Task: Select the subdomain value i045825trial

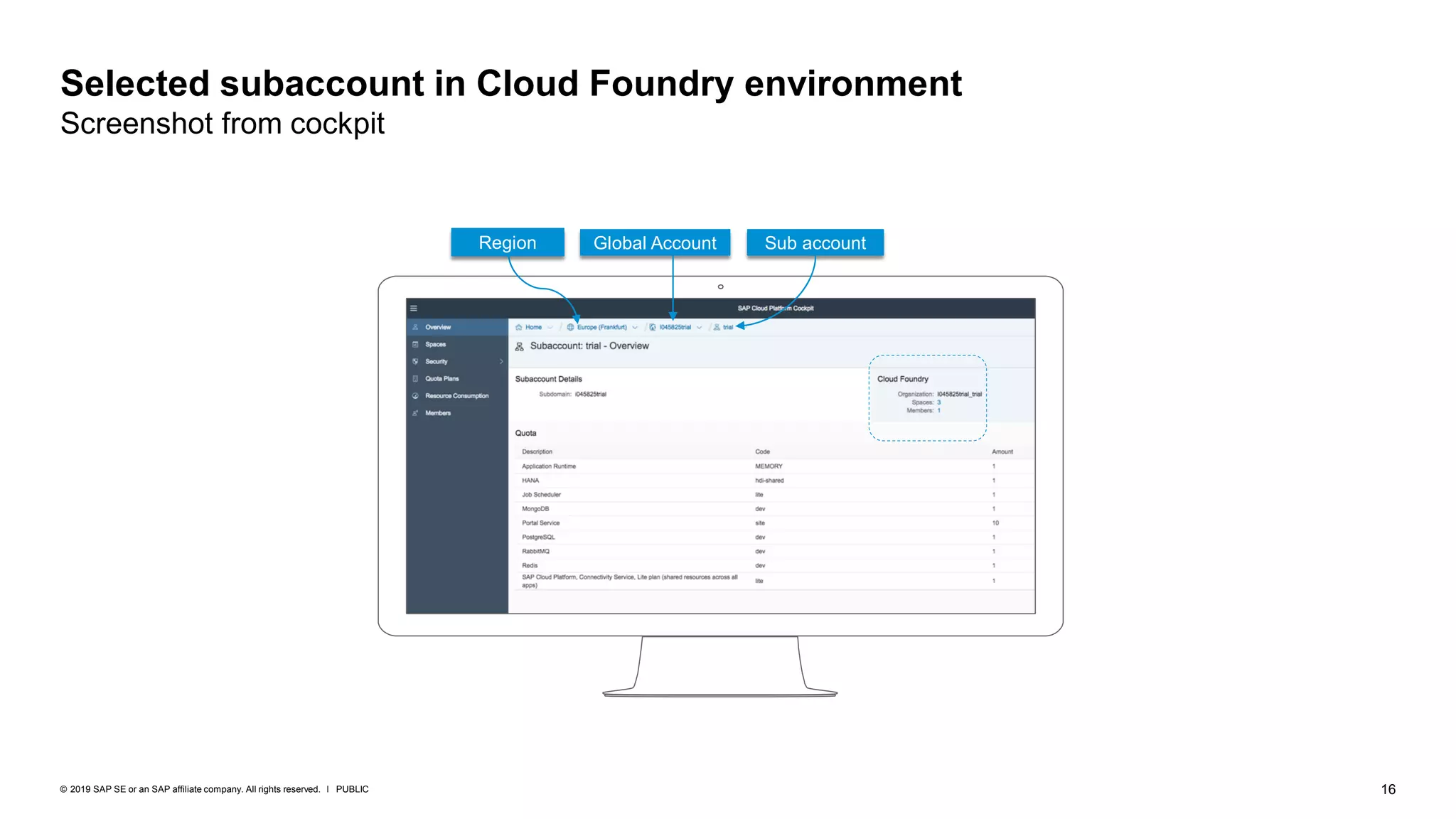Action: click(x=591, y=394)
